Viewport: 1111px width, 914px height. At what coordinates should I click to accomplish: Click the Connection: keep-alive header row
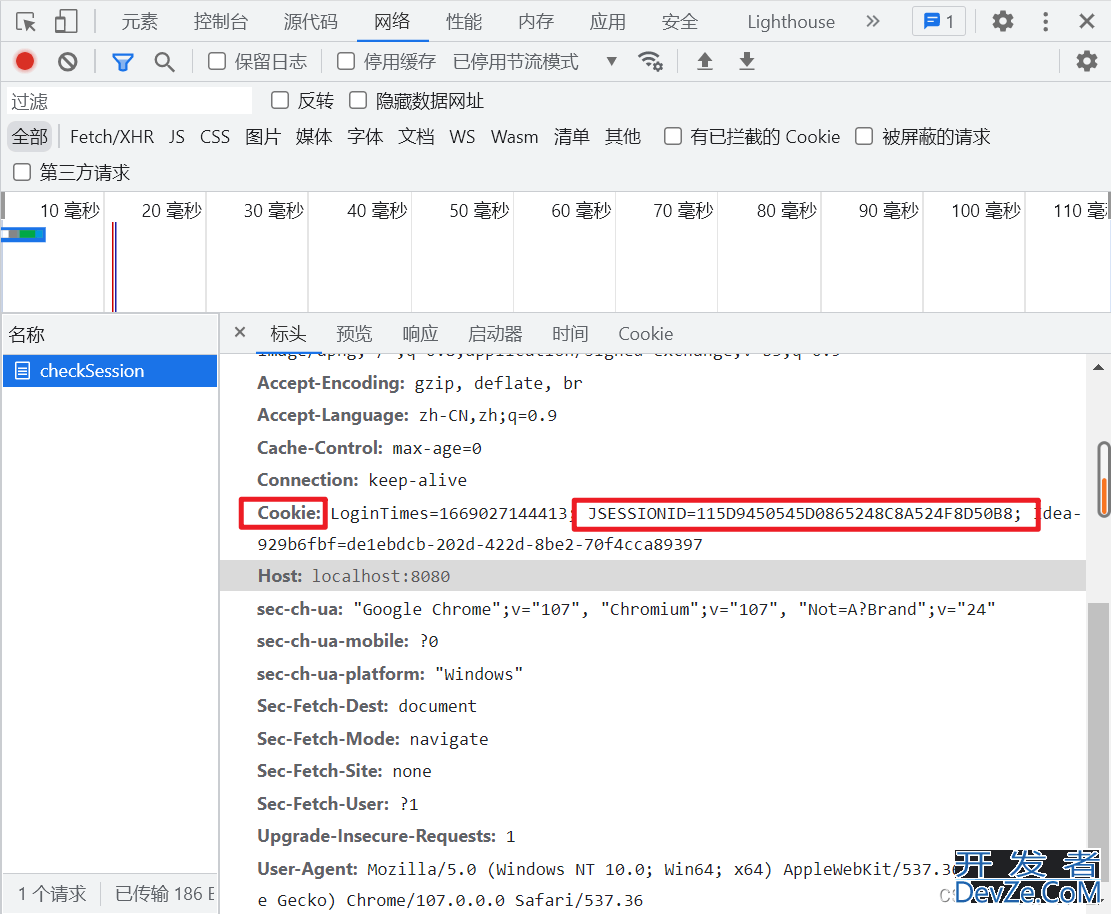click(653, 480)
